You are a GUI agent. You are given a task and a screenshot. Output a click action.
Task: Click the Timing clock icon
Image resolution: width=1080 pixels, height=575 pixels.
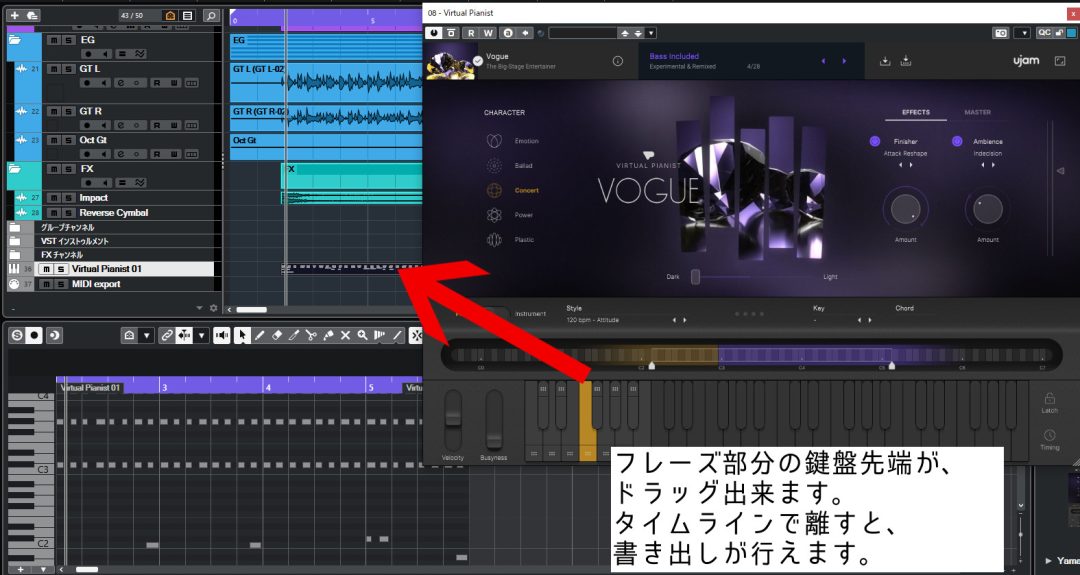(1049, 435)
